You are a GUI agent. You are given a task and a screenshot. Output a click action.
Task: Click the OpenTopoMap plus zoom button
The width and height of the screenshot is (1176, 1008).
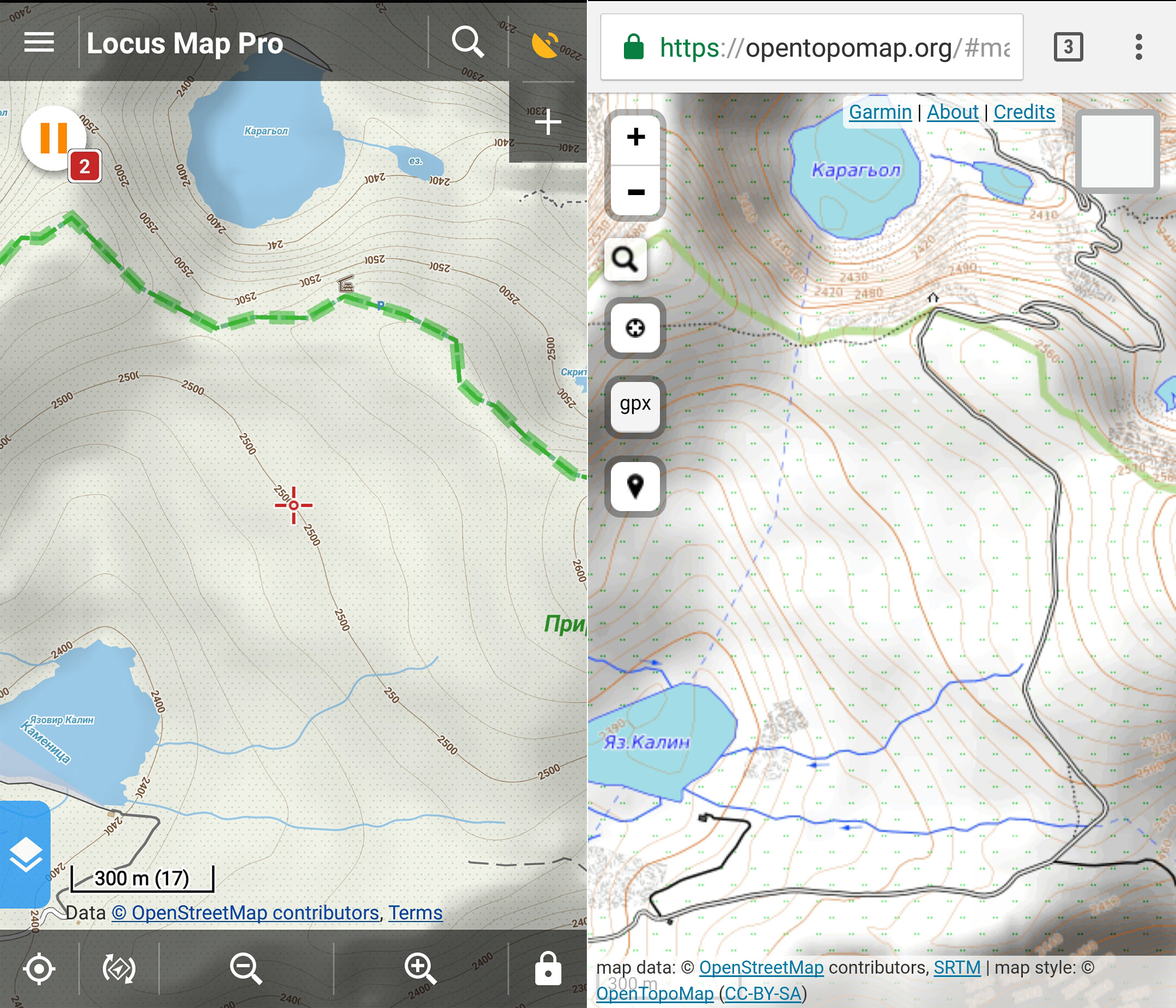635,137
